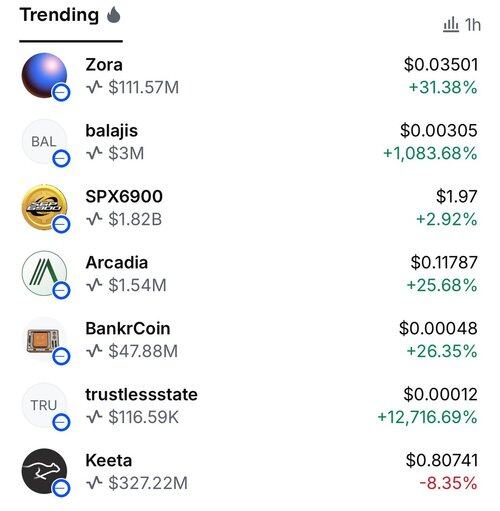Open the 1h timeframe selector
This screenshot has height=511, width=500.
tap(462, 25)
